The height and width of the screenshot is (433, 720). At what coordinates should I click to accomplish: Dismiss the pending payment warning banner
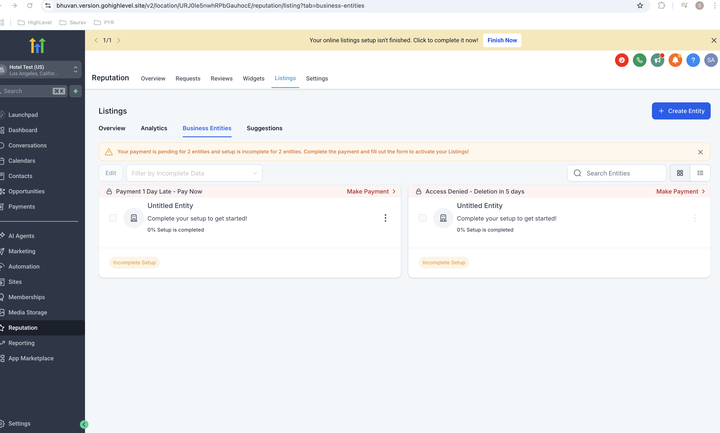click(x=700, y=152)
